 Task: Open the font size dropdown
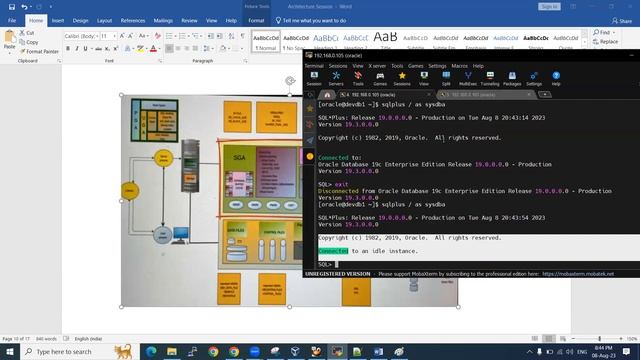point(115,36)
